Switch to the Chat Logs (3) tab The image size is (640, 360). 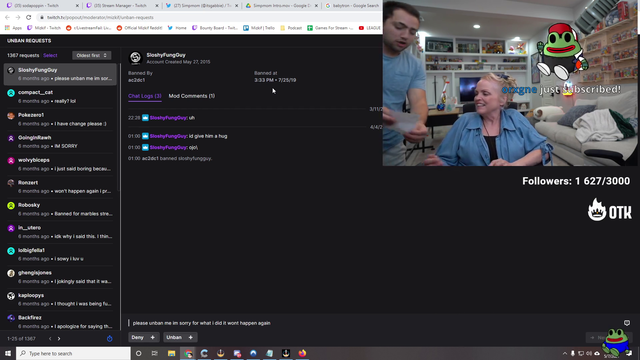coord(144,96)
